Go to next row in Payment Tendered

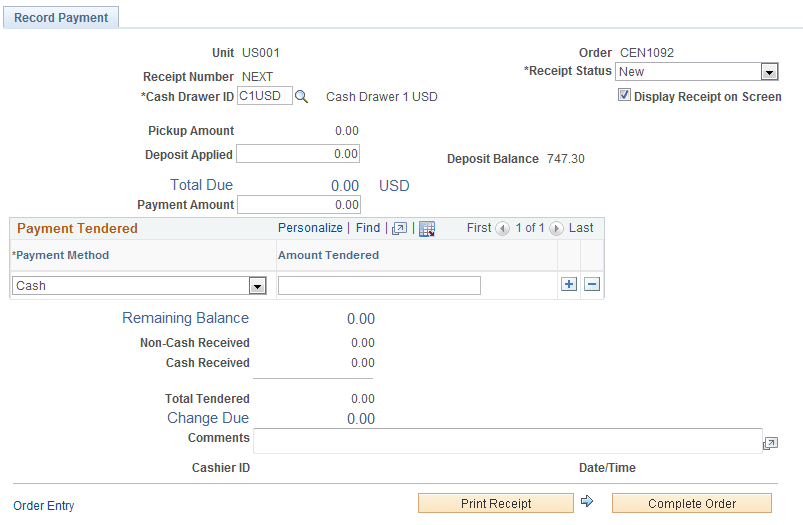pos(556,228)
